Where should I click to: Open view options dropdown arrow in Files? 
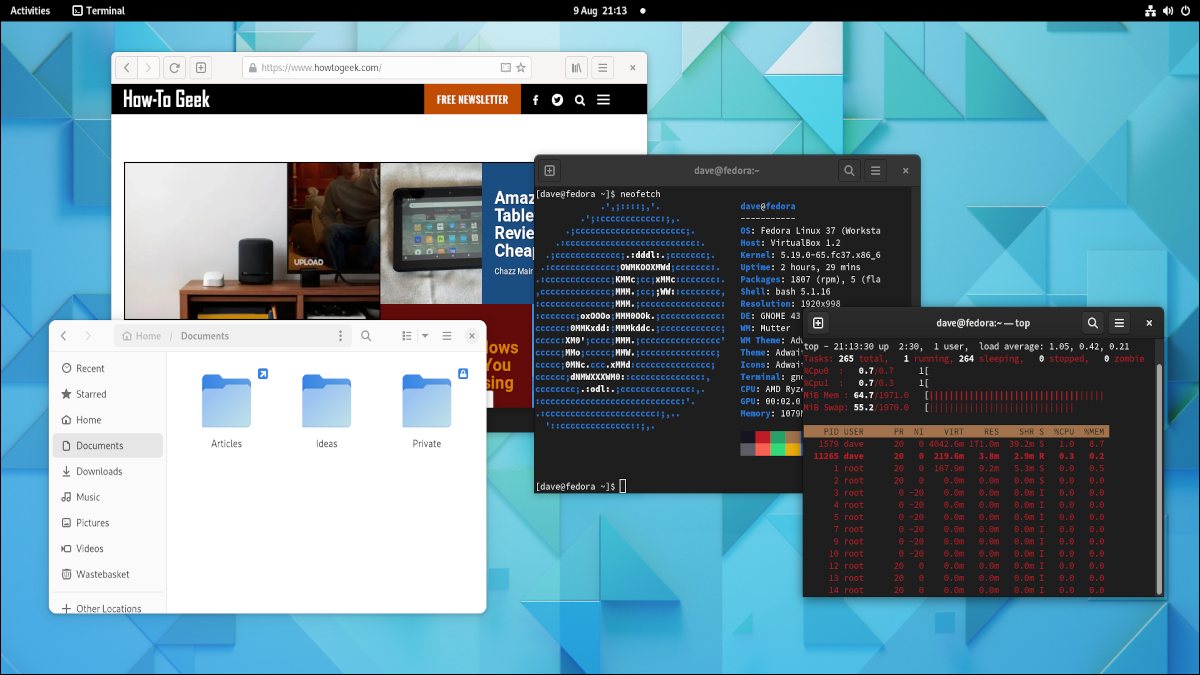pos(425,336)
